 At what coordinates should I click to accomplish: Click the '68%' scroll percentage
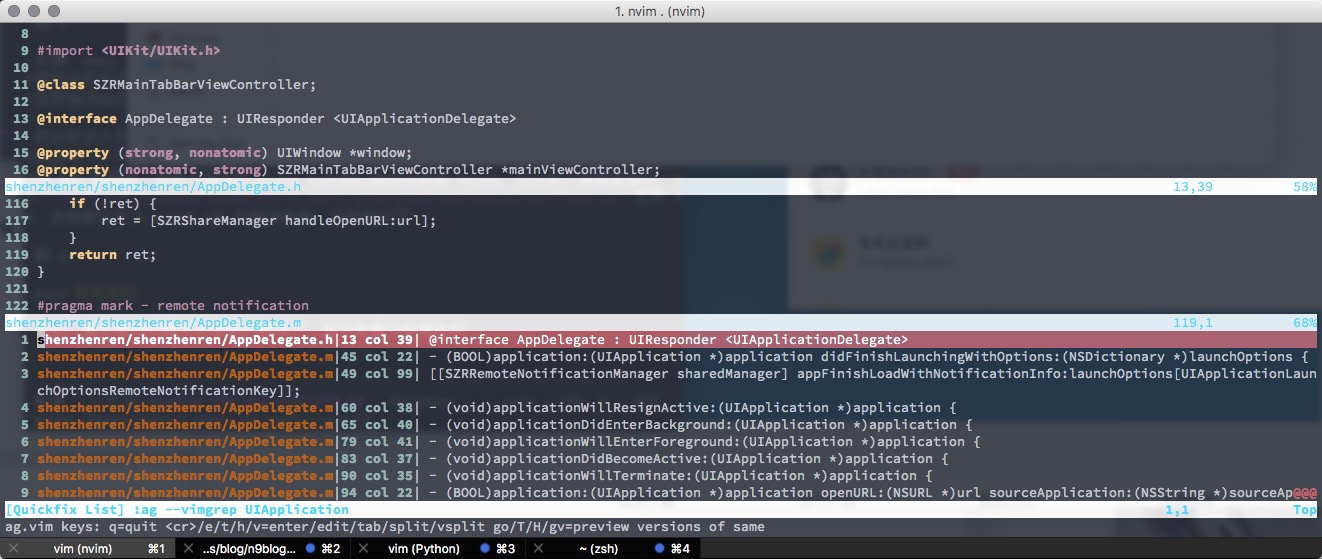[x=1305, y=323]
